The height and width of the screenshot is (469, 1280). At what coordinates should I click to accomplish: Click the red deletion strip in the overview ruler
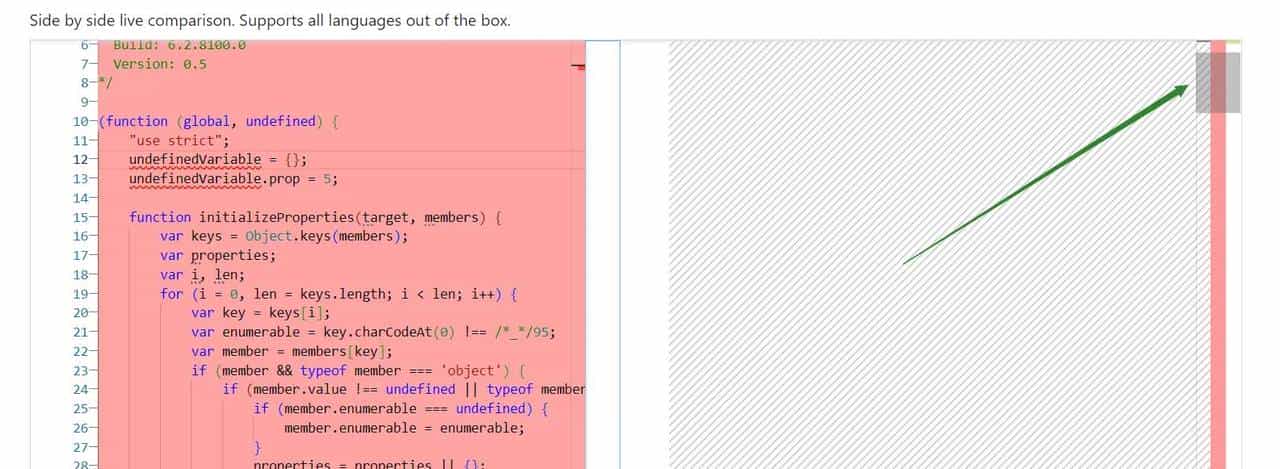pos(1217,300)
